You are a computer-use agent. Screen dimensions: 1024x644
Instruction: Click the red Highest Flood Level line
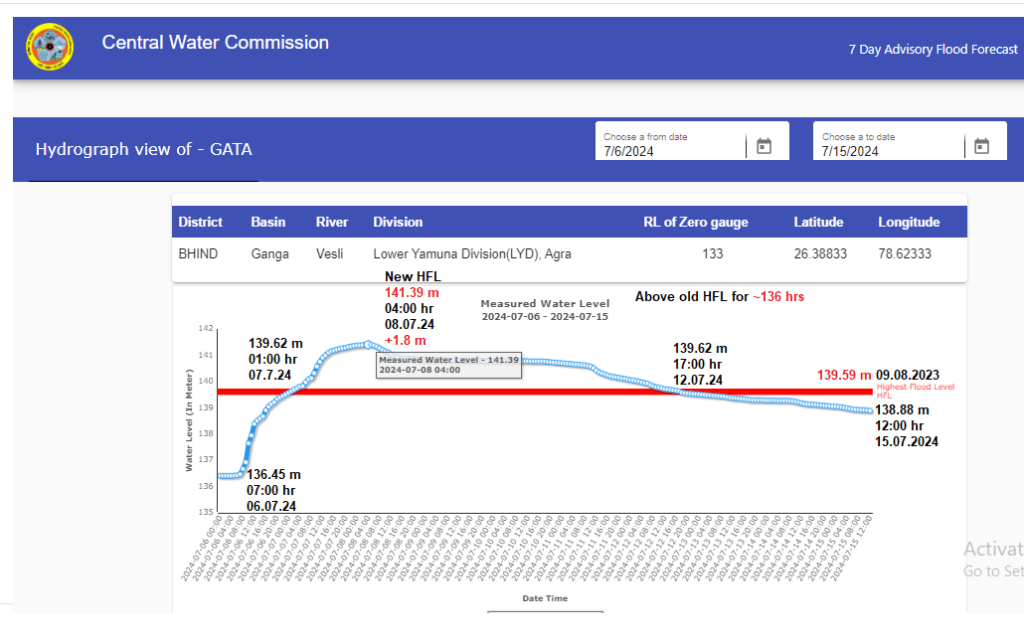(x=500, y=392)
